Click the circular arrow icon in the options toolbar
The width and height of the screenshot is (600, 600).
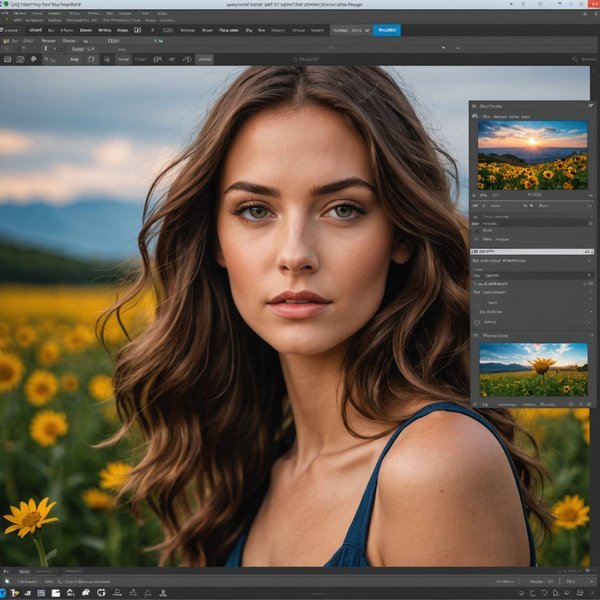pyautogui.click(x=91, y=59)
